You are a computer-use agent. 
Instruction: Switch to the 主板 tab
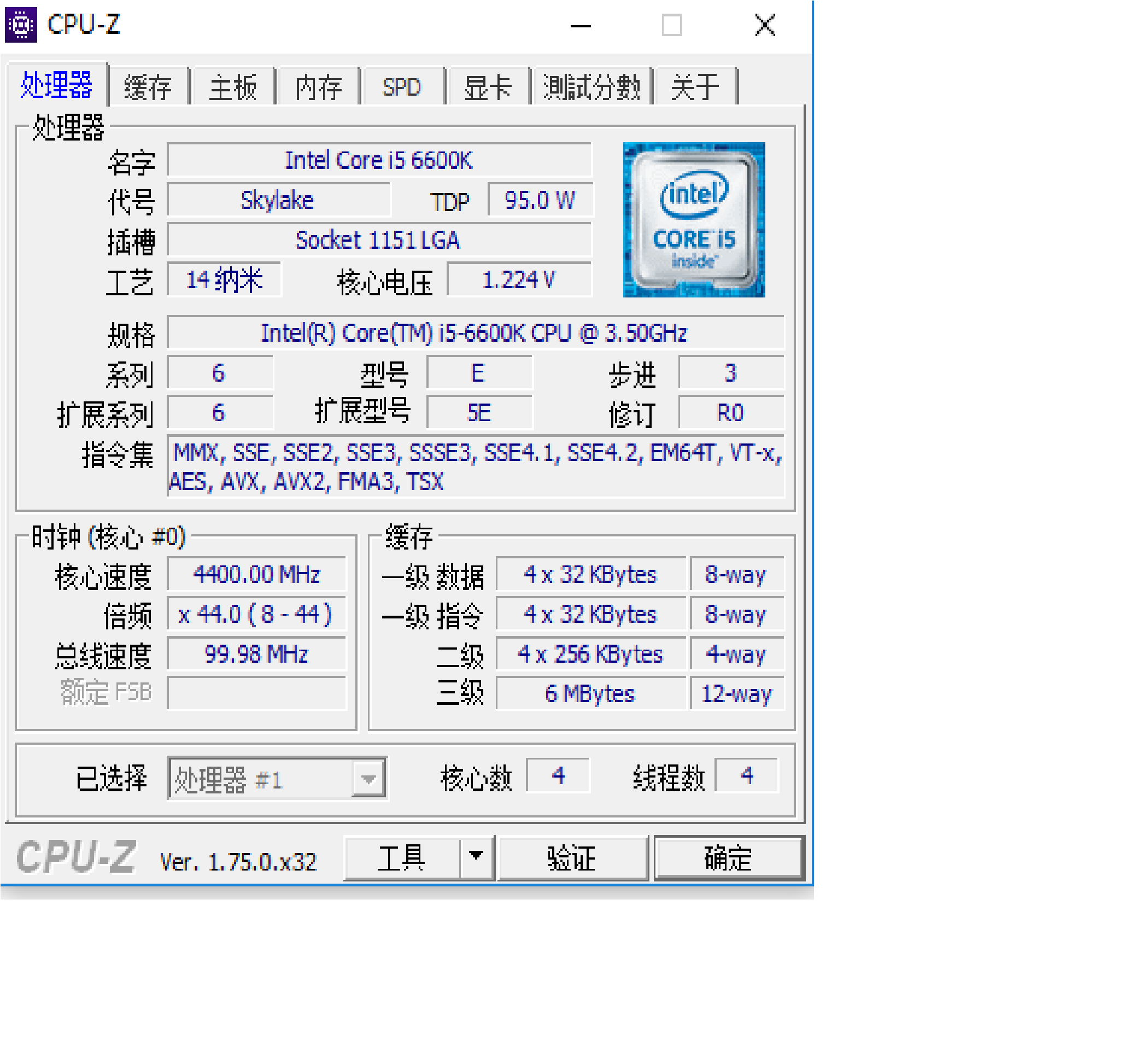click(x=233, y=87)
